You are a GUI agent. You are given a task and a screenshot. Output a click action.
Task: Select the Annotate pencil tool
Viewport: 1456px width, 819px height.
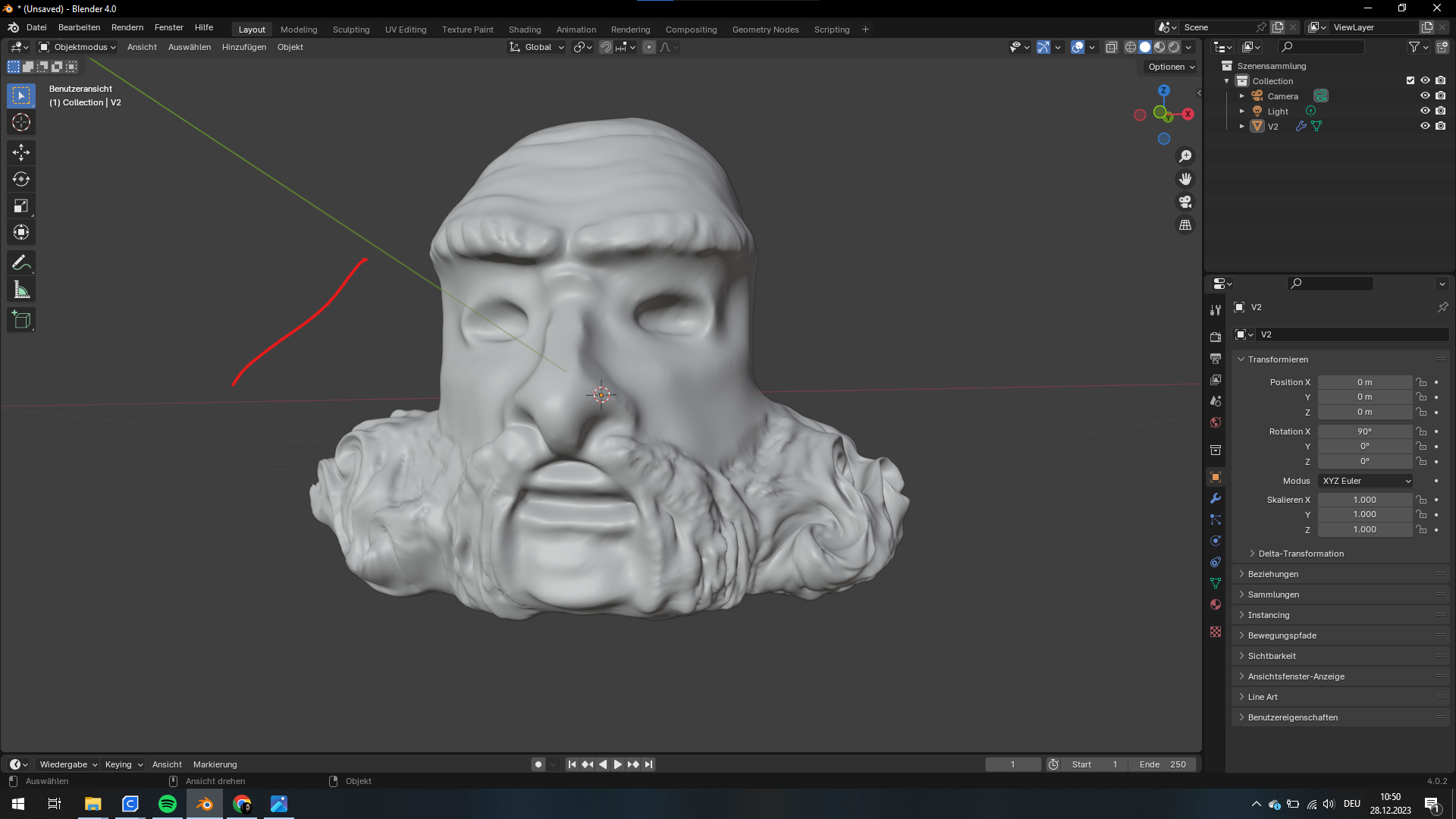click(21, 263)
